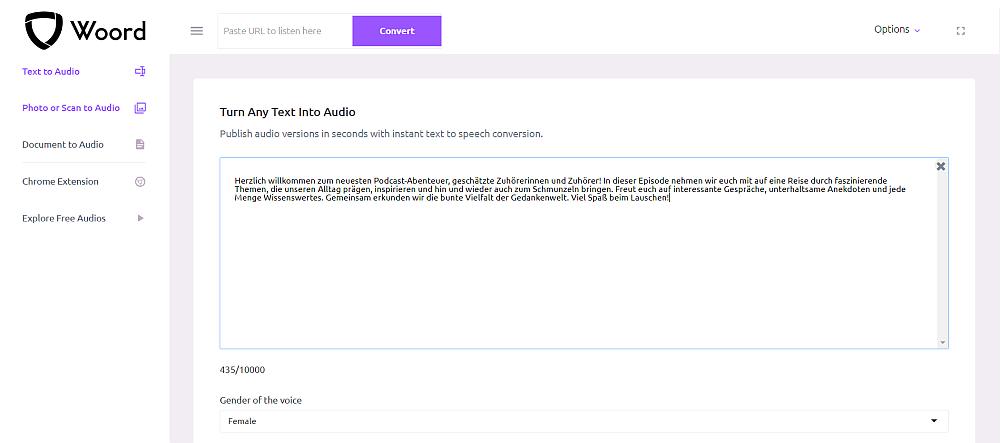
Task: Open the Chrome Extension page
Action: (x=60, y=182)
